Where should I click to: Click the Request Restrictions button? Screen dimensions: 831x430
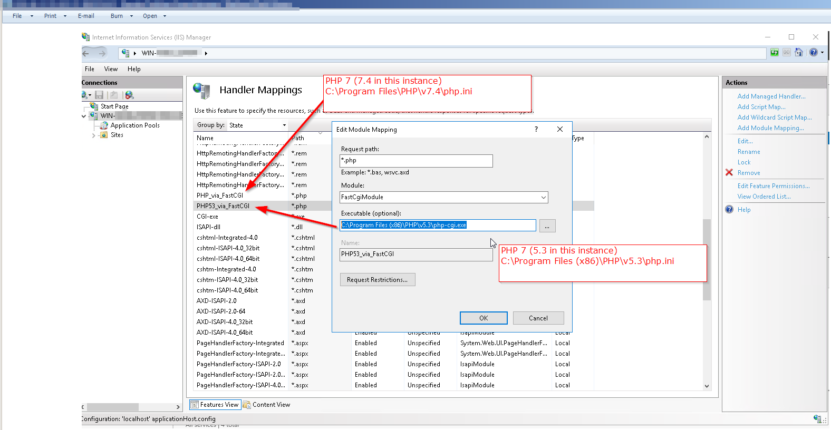(x=378, y=280)
